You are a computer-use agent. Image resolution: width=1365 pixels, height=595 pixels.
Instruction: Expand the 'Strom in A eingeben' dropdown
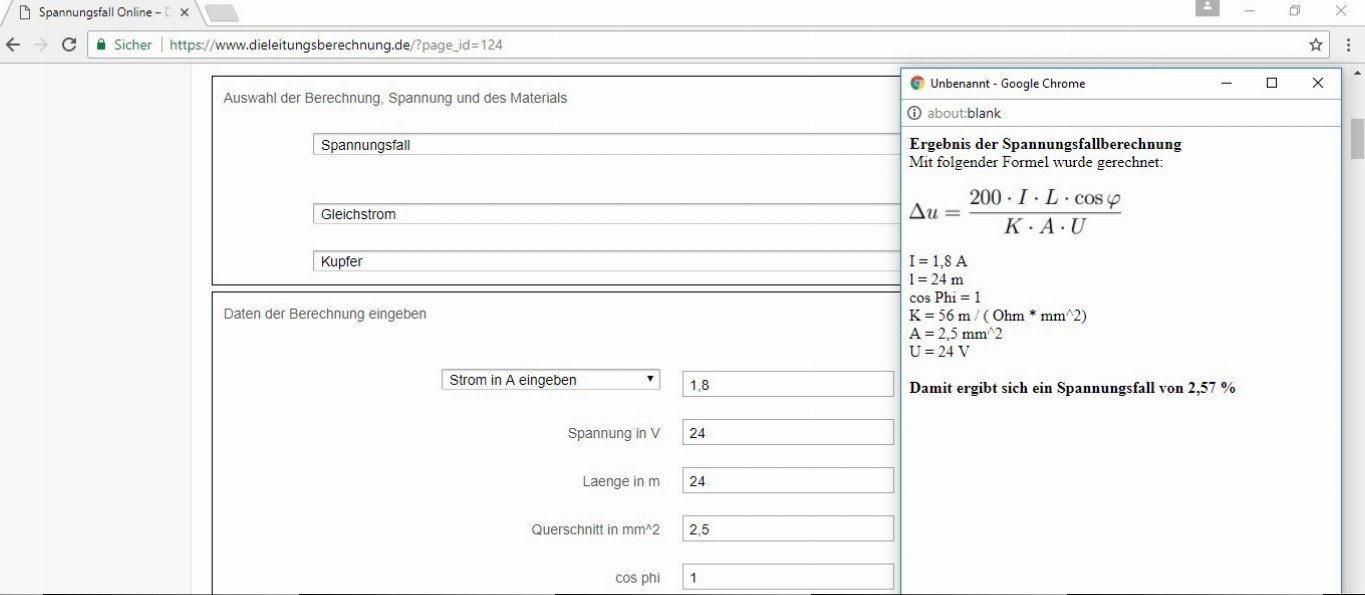click(x=551, y=380)
